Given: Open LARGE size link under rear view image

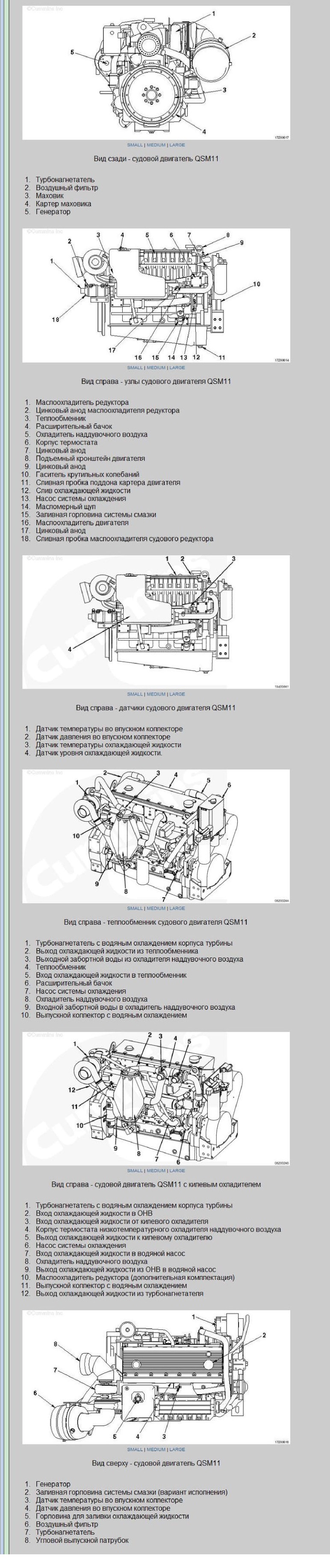Looking at the screenshot, I should pyautogui.click(x=177, y=145).
